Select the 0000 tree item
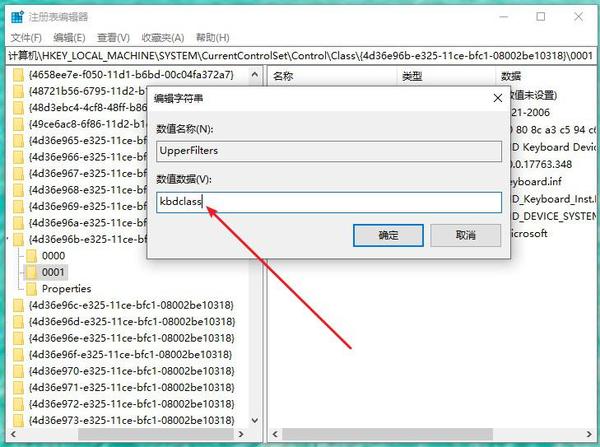This screenshot has height=447, width=600. [54, 256]
